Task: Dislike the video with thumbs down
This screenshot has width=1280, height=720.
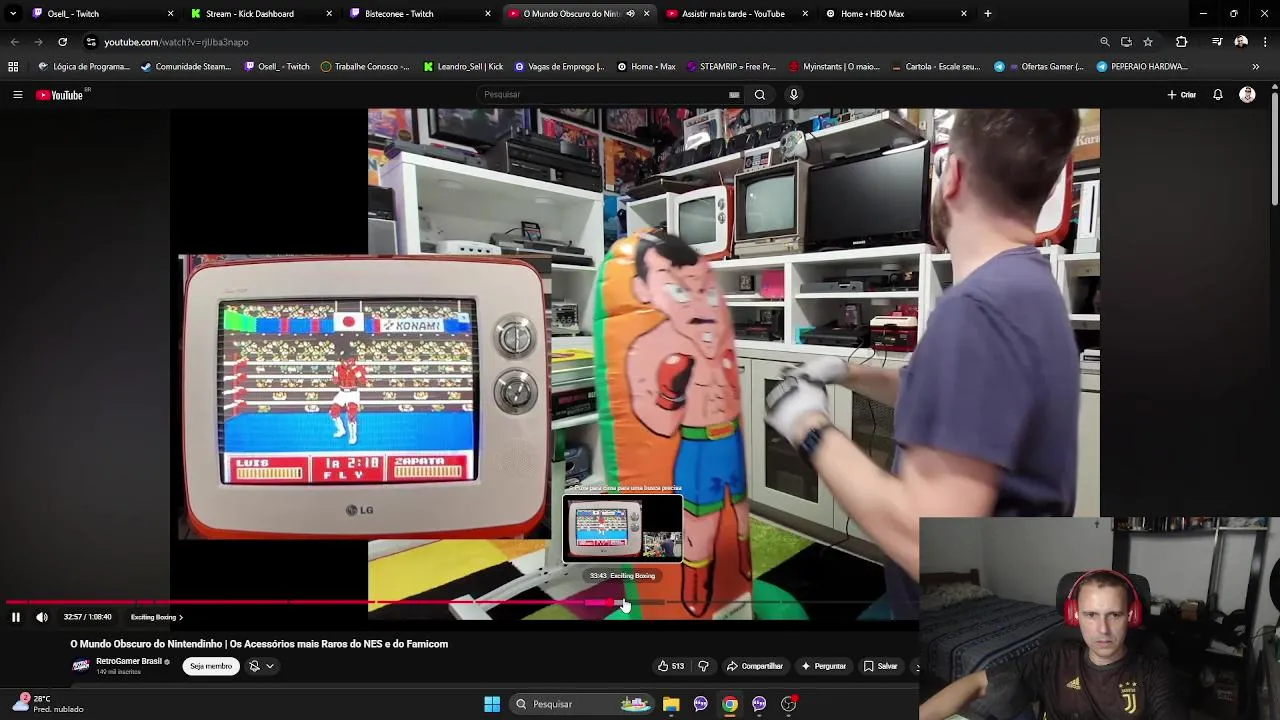Action: tap(703, 666)
